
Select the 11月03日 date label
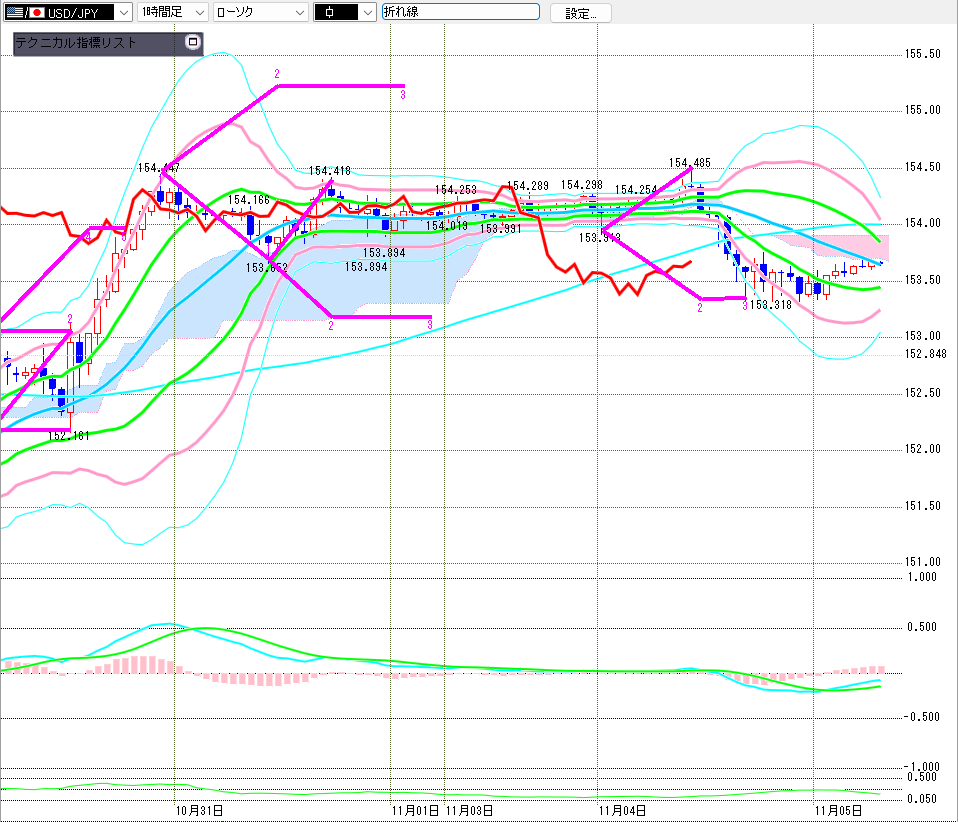click(469, 810)
